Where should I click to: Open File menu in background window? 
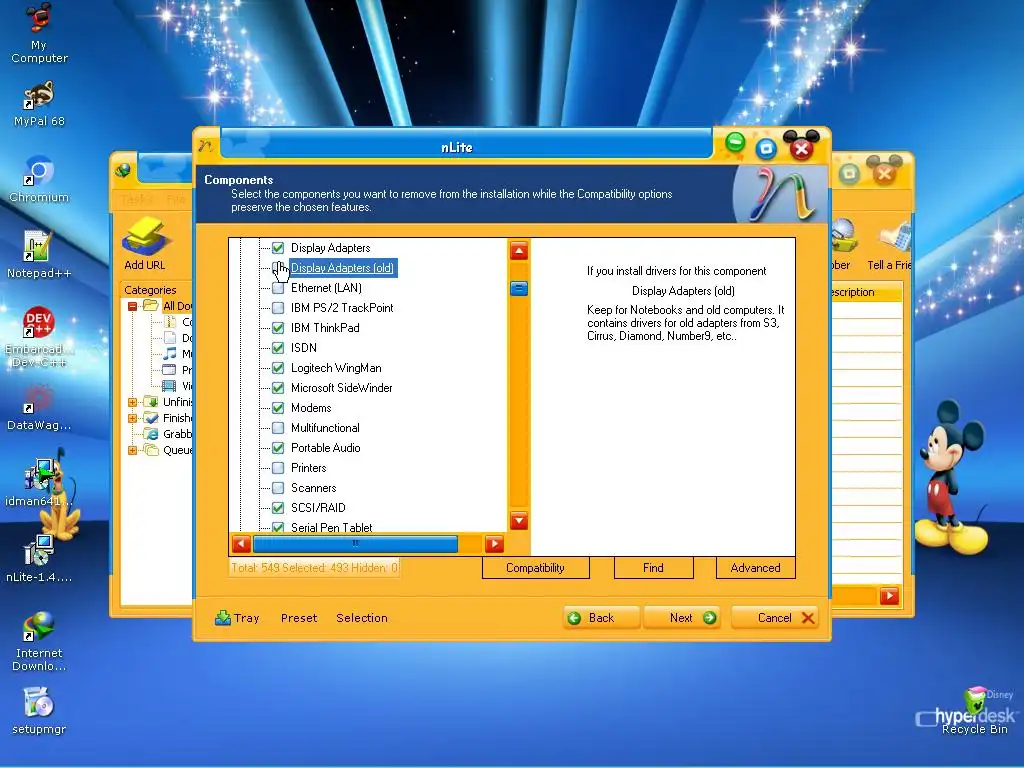[x=176, y=199]
